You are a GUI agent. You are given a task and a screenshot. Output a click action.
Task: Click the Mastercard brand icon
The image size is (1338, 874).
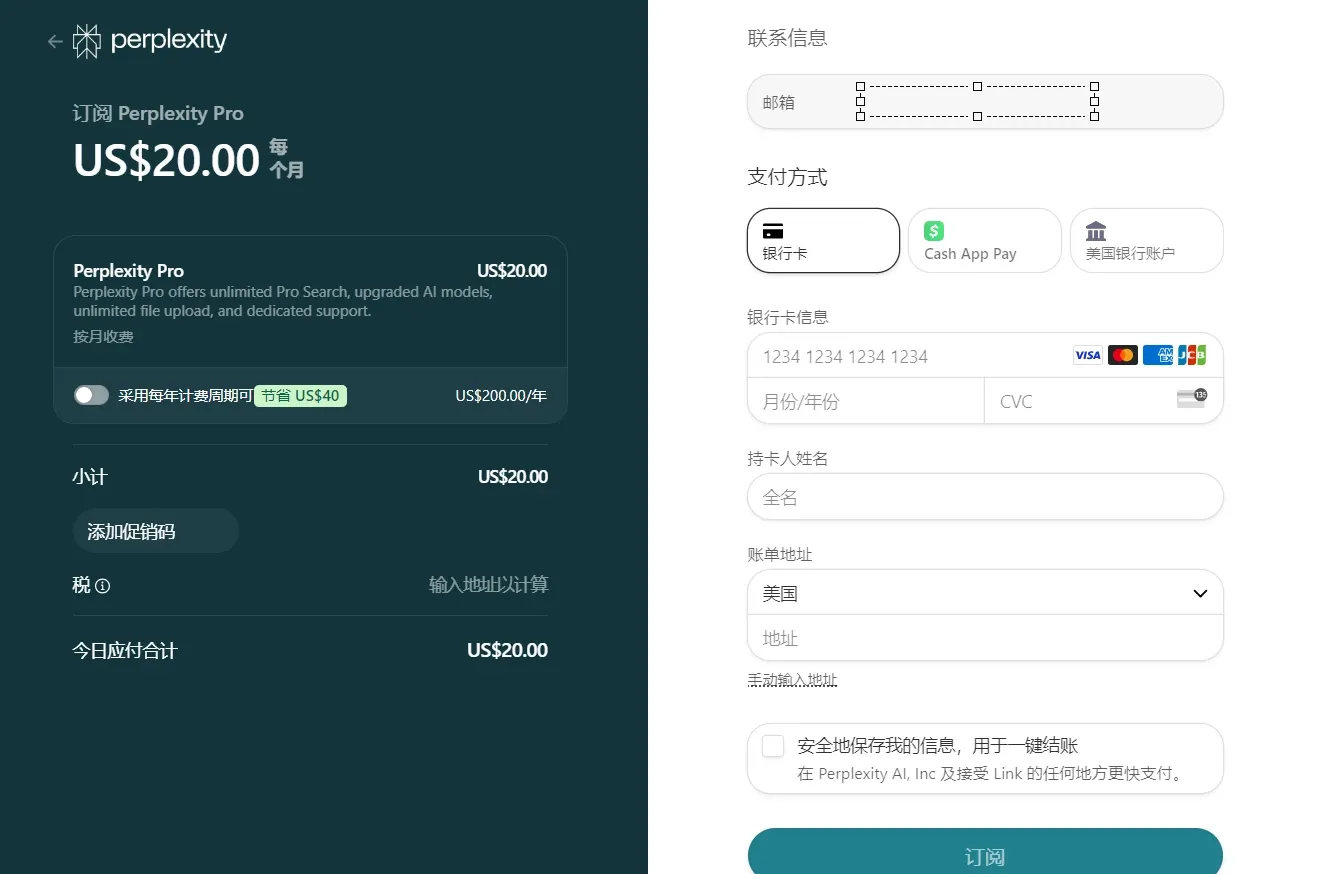click(1122, 354)
